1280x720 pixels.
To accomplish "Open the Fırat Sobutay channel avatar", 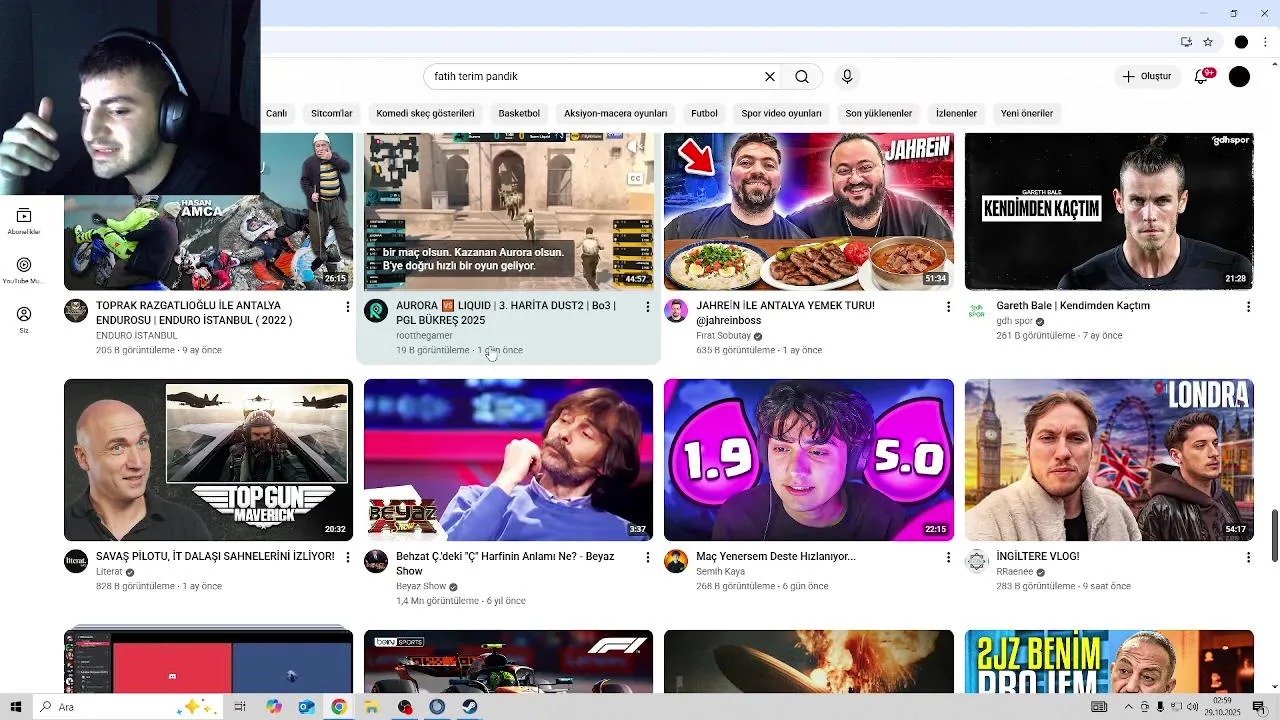I will pyautogui.click(x=676, y=310).
